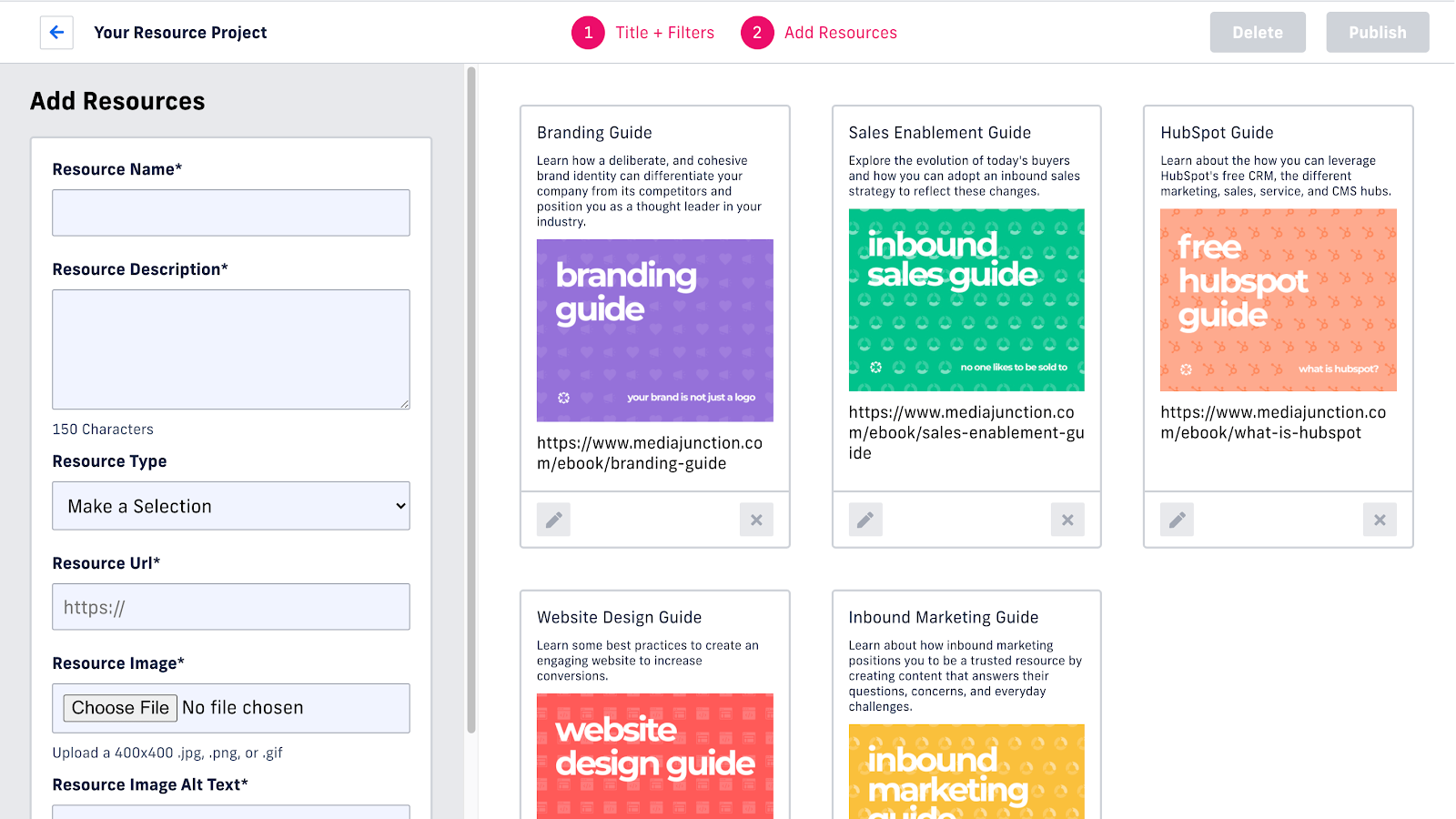Viewport: 1456px width, 819px height.
Task: Click the step 2 circle badge
Action: (x=757, y=33)
